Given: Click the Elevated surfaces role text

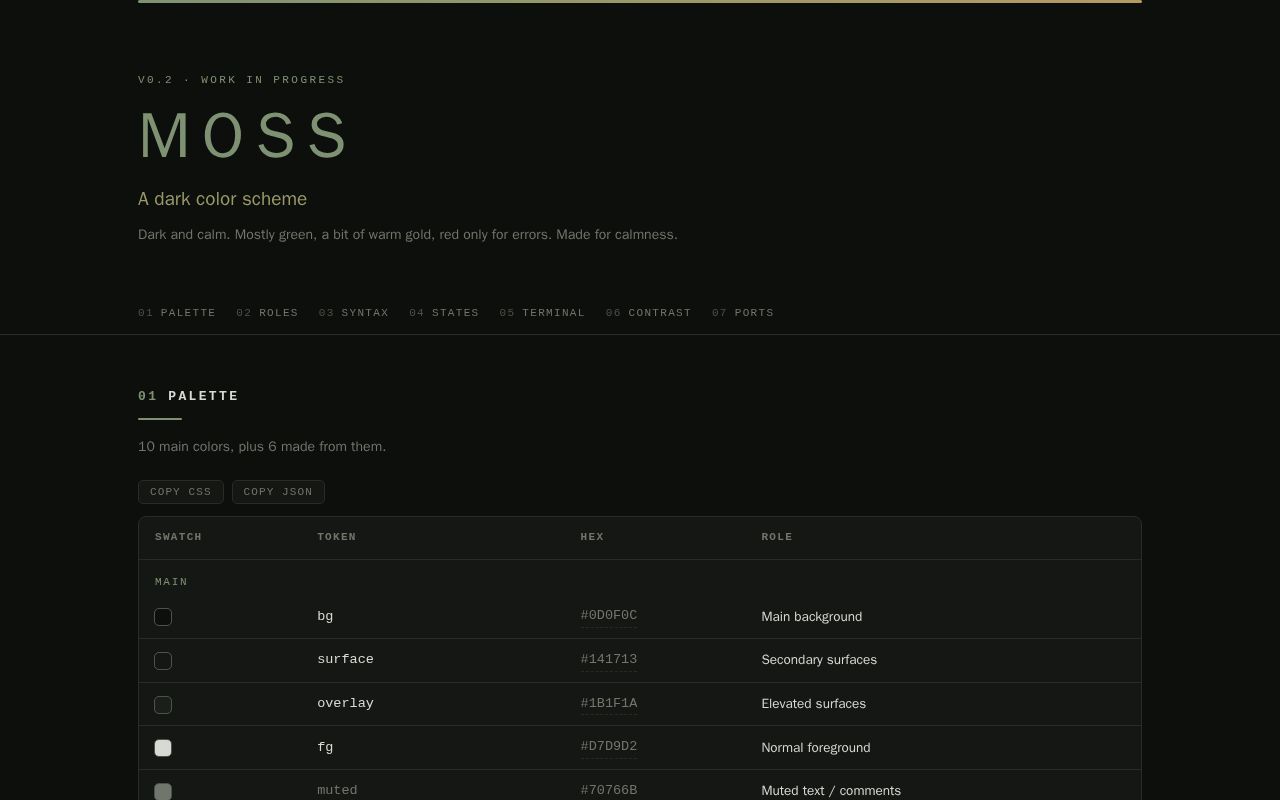Looking at the screenshot, I should pyautogui.click(x=814, y=704).
